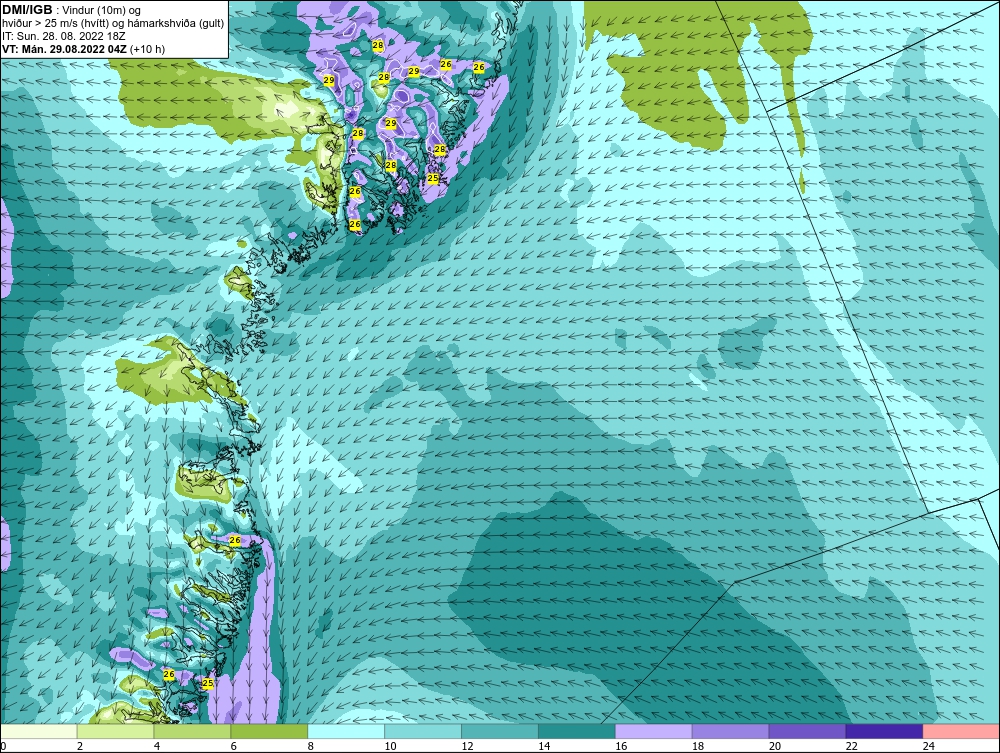The width and height of the screenshot is (1000, 753).
Task: Click the 10–12 m/s turquoise legend swatch
Action: (423, 731)
